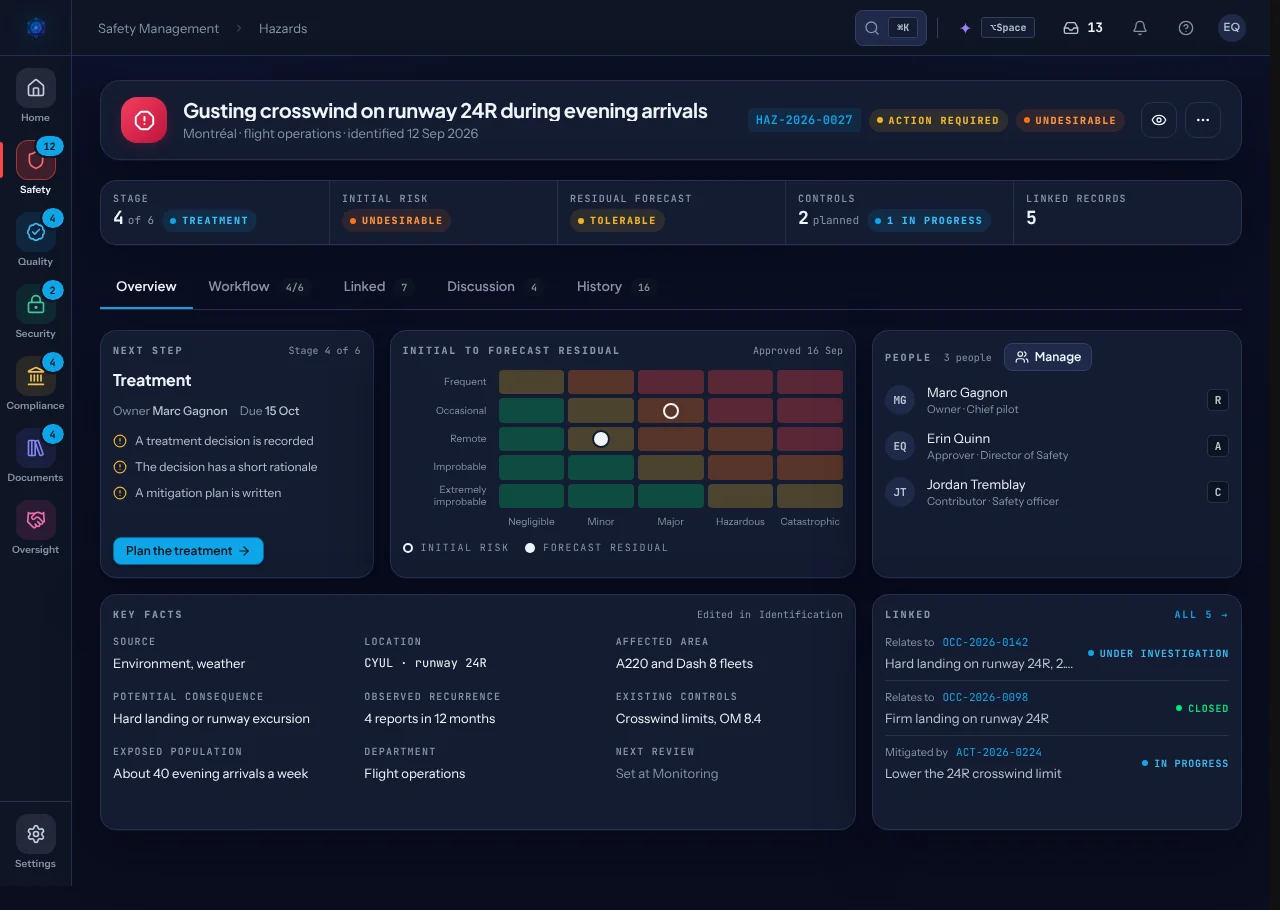Click the initial risk marker on matrix
The image size is (1280, 910).
click(671, 411)
